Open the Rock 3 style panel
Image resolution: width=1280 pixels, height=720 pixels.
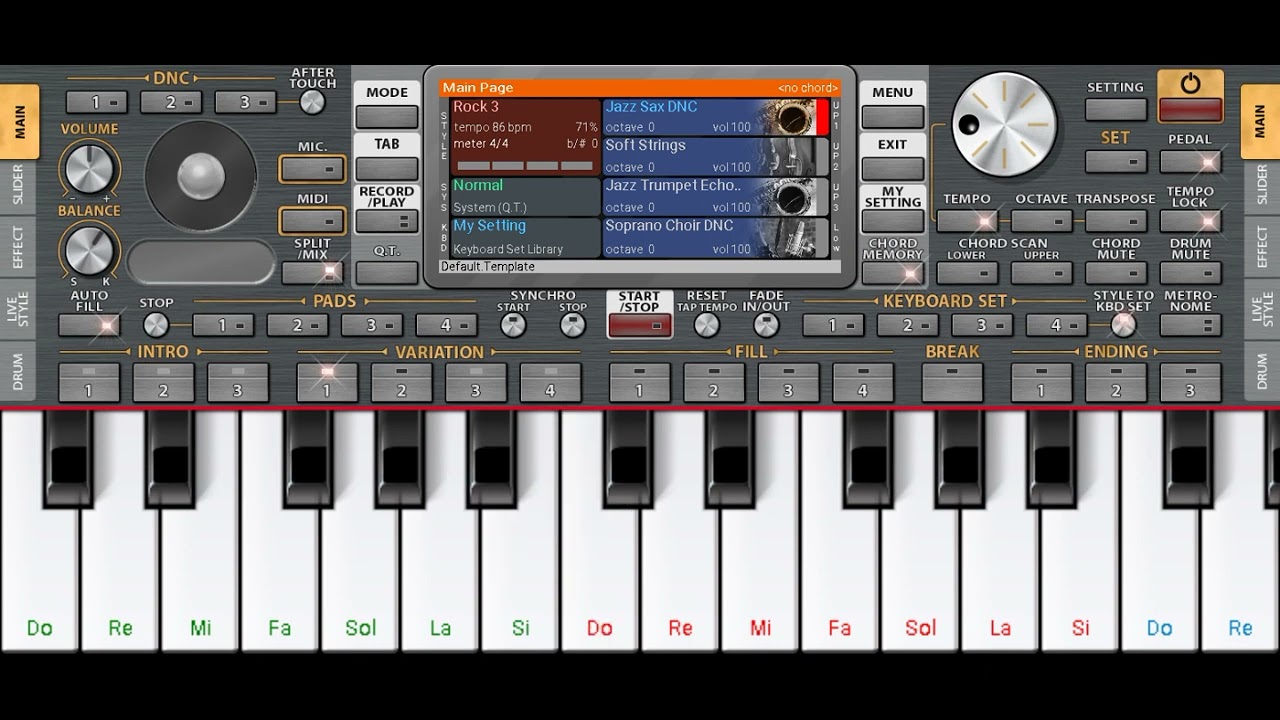525,137
